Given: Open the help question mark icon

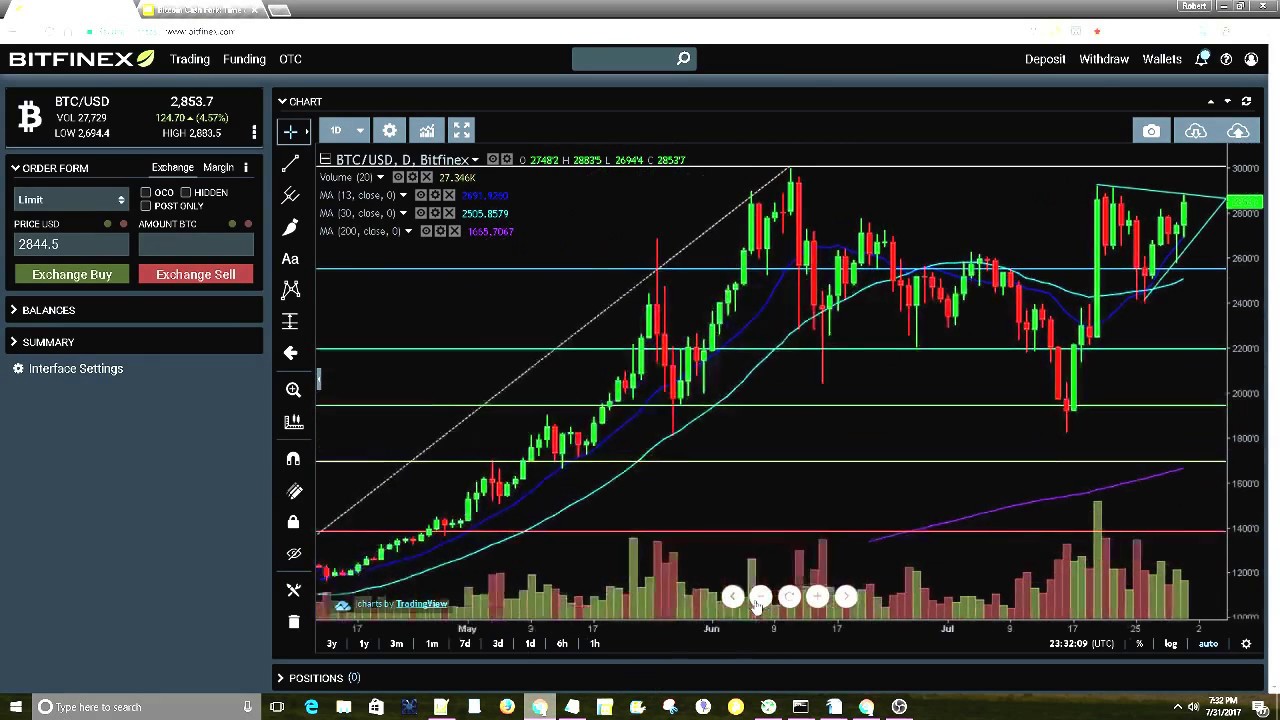Looking at the screenshot, I should (1226, 59).
